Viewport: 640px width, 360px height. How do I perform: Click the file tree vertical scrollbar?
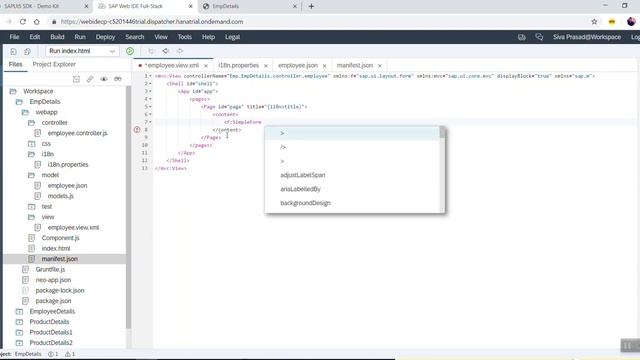click(x=128, y=207)
